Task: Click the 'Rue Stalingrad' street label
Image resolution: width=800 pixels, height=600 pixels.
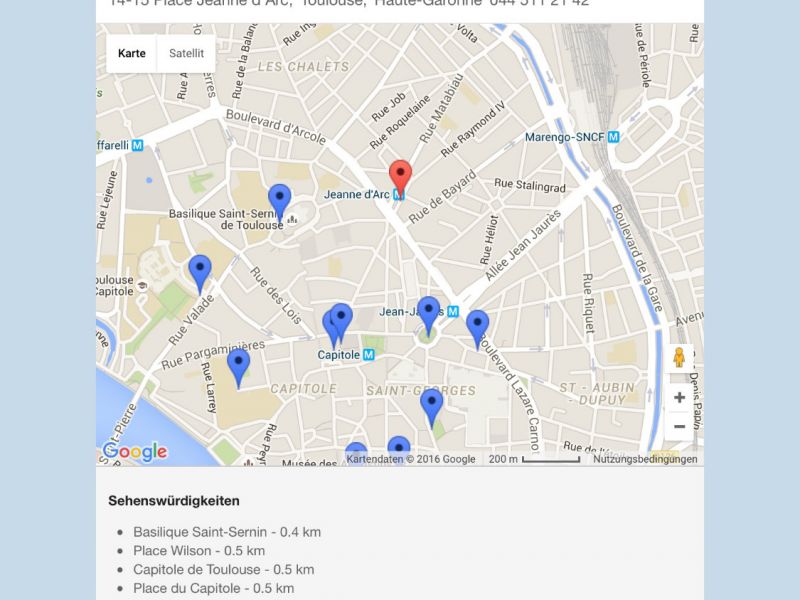Action: pos(530,185)
